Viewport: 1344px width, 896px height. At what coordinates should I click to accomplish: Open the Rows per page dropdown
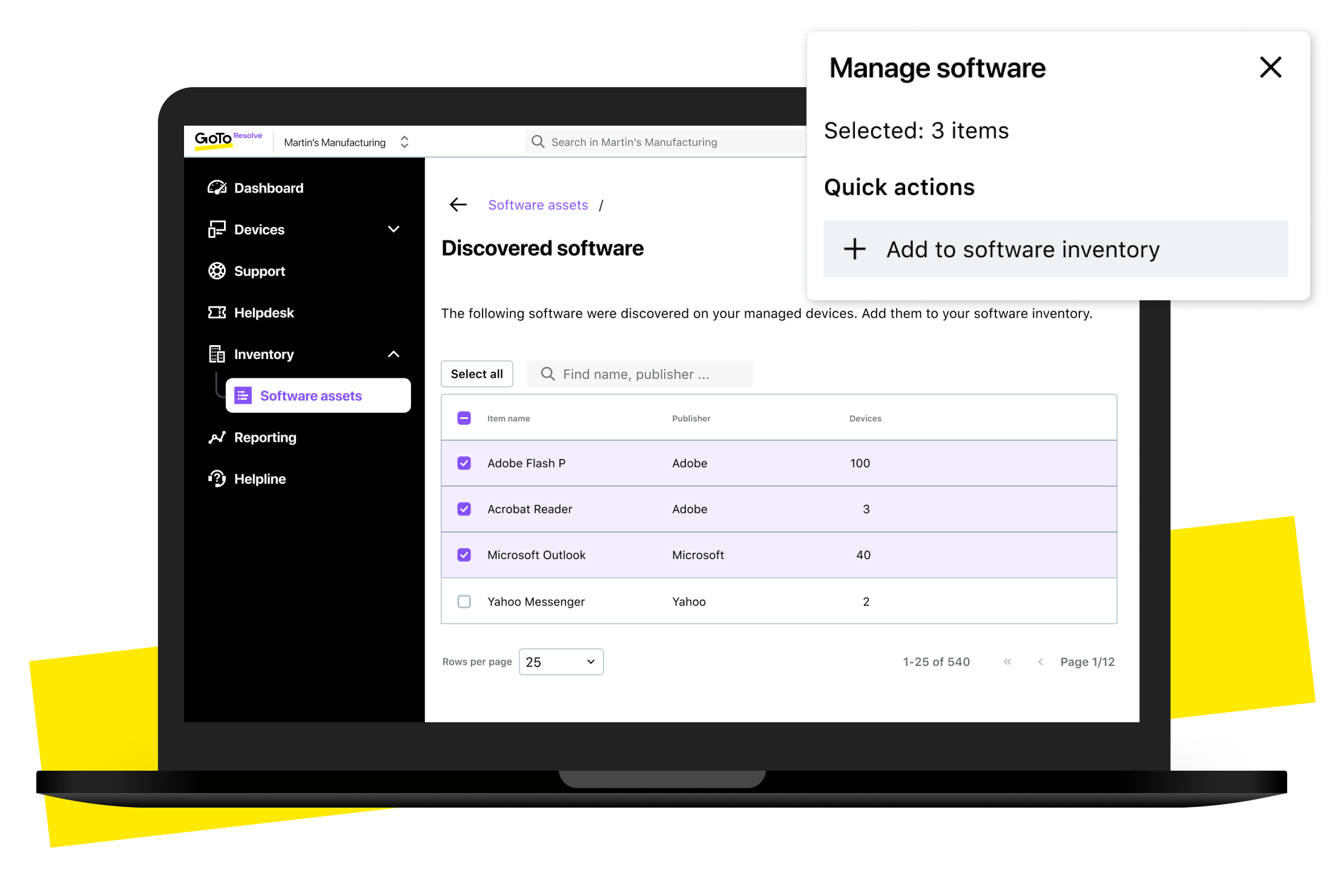coord(560,662)
